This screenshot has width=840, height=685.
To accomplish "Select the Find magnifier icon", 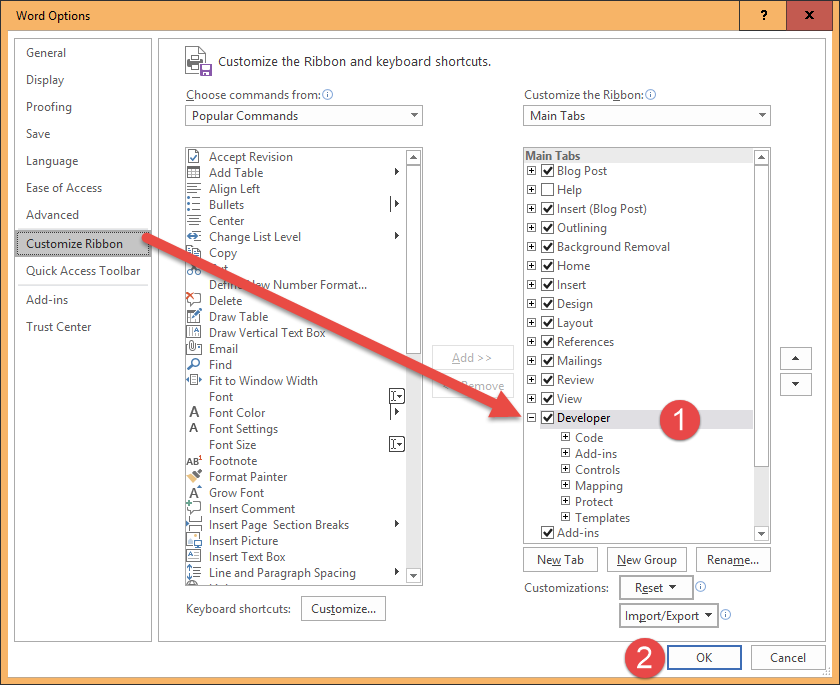I will pyautogui.click(x=193, y=364).
